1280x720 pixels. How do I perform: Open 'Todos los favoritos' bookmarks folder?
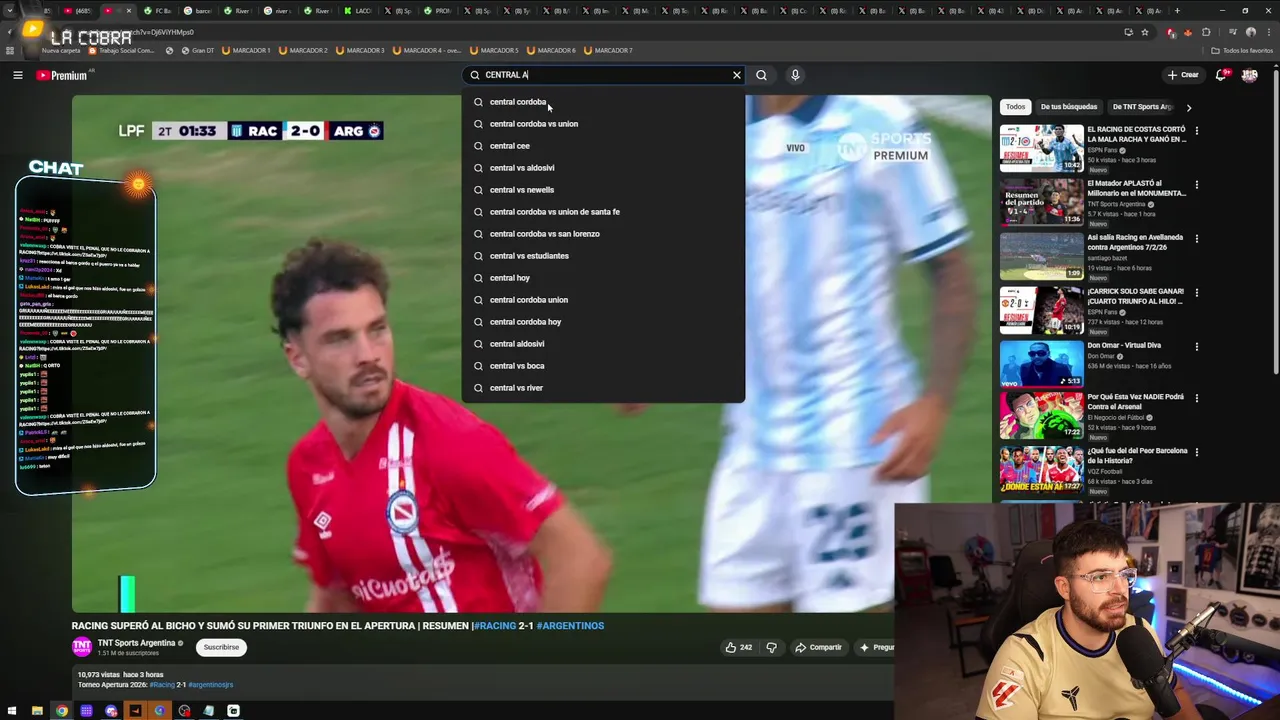(1241, 50)
